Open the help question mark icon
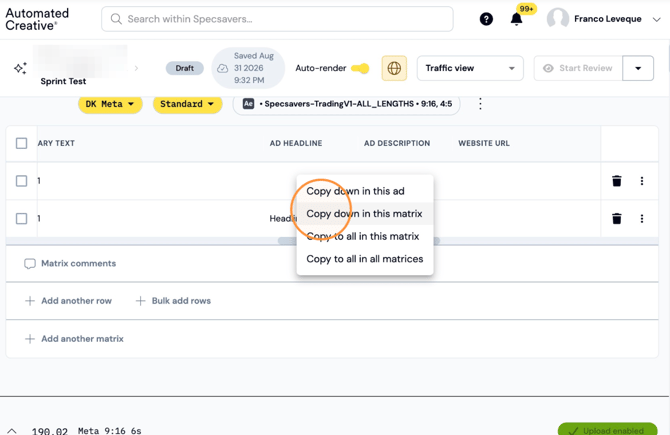670x435 pixels. [x=486, y=19]
